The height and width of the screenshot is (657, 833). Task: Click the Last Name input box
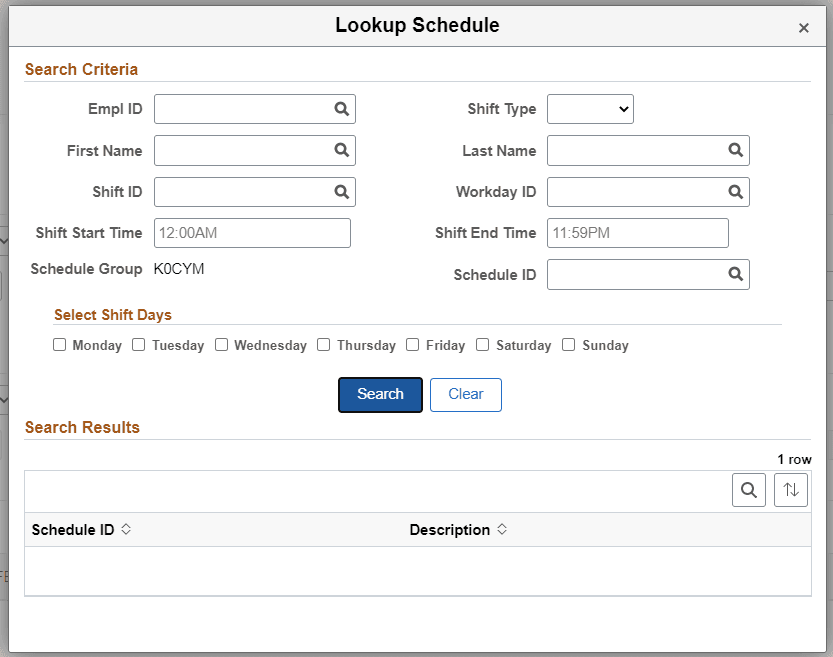click(x=640, y=150)
